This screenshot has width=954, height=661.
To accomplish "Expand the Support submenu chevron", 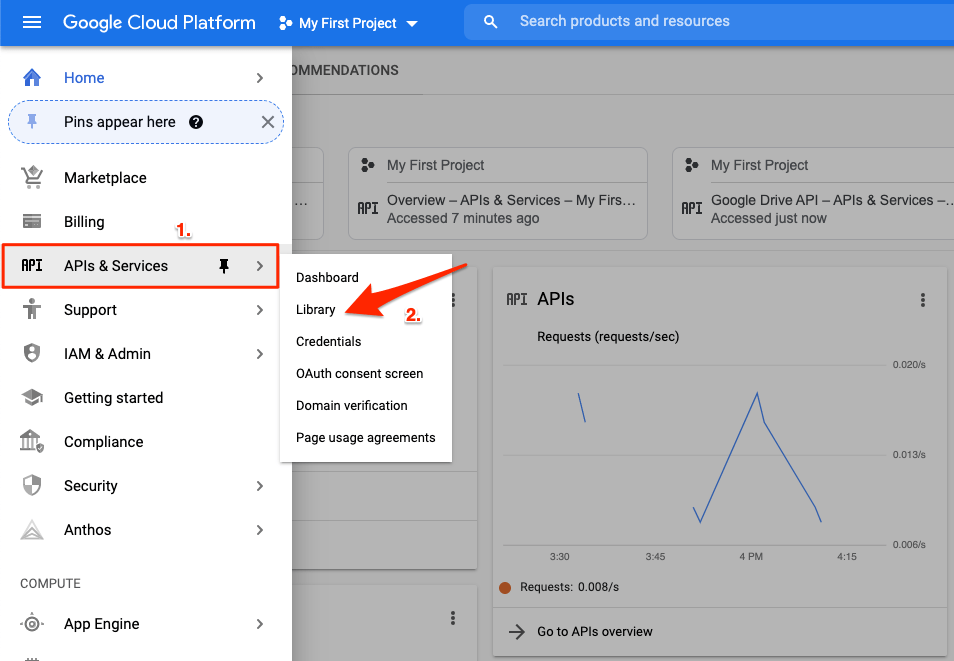I will point(260,310).
